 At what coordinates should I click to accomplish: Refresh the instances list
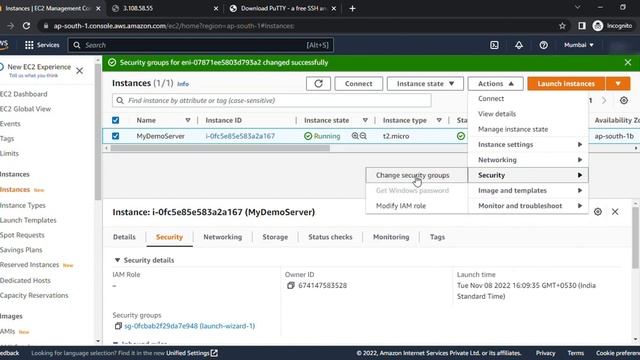coord(318,84)
